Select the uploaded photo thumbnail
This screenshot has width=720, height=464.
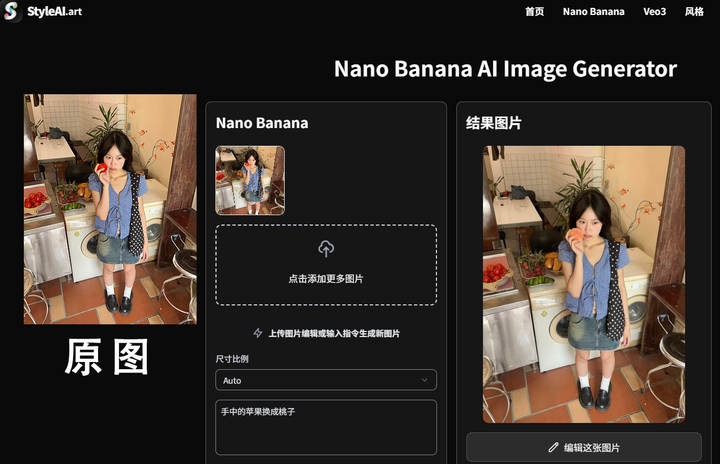[x=250, y=181]
